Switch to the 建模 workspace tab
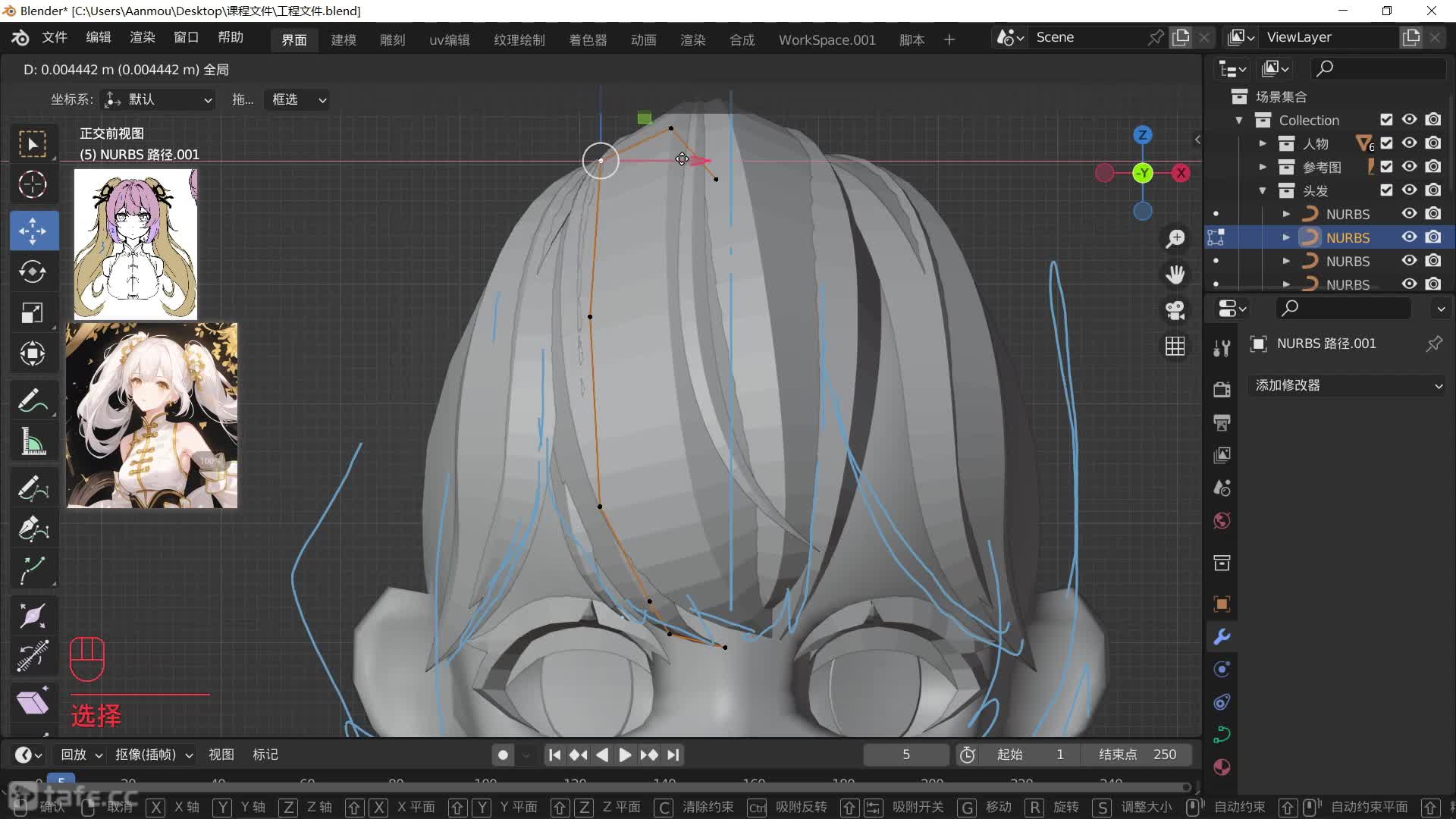1456x819 pixels. pyautogui.click(x=344, y=39)
